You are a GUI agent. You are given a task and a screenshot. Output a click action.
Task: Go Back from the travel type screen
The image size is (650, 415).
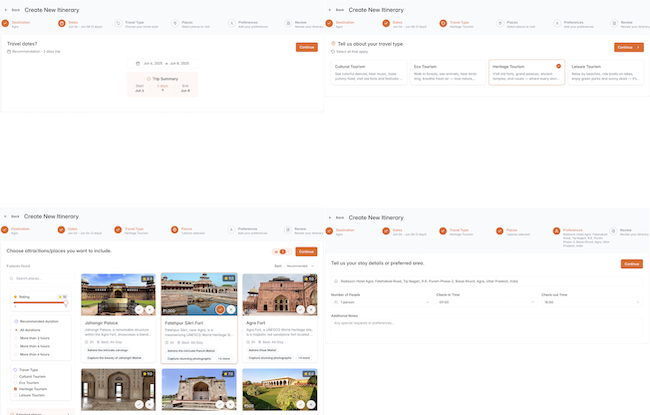click(337, 10)
